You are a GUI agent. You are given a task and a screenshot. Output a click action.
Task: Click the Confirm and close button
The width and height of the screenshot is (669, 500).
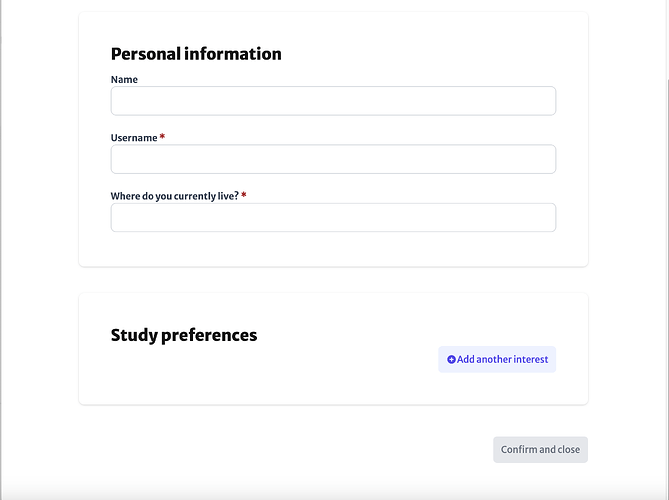click(540, 450)
